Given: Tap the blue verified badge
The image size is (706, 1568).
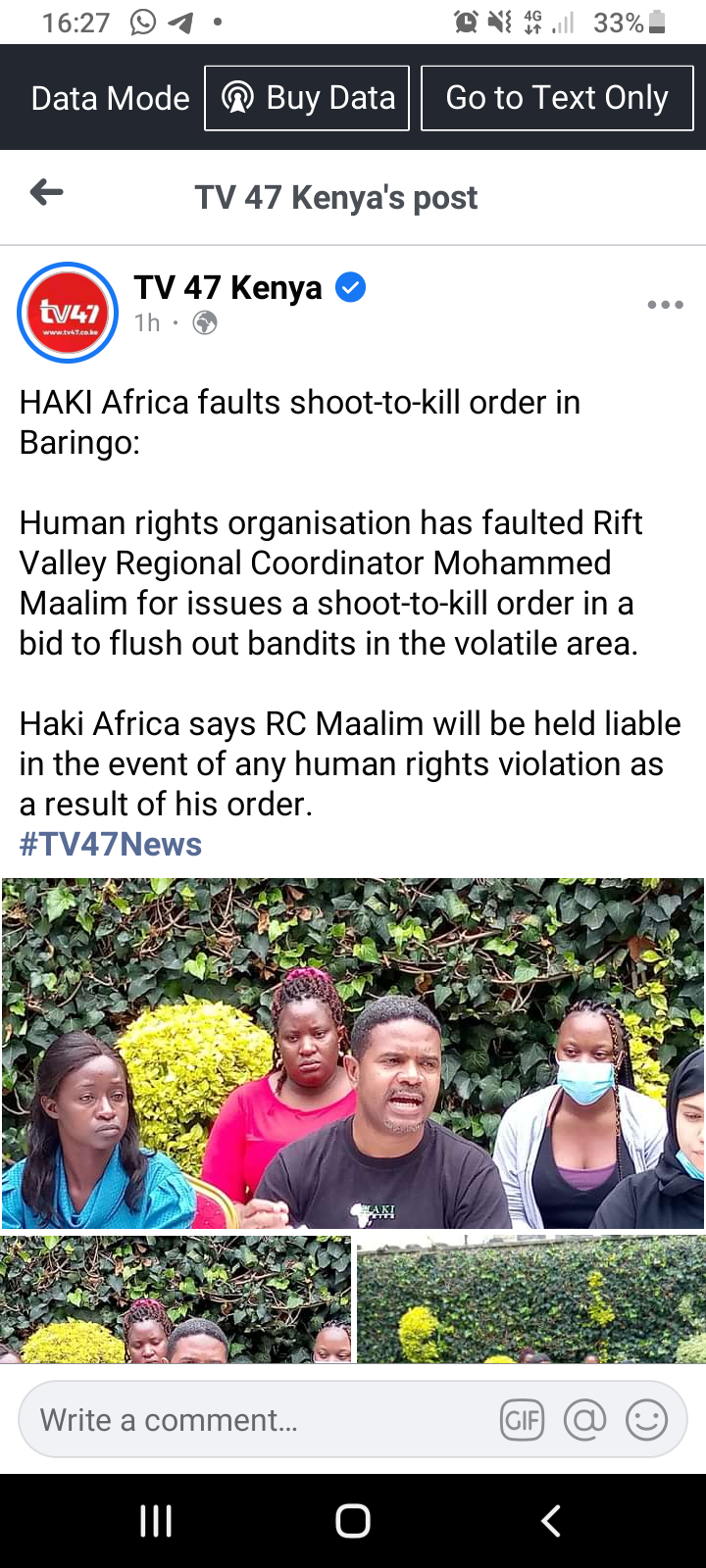Looking at the screenshot, I should point(350,287).
